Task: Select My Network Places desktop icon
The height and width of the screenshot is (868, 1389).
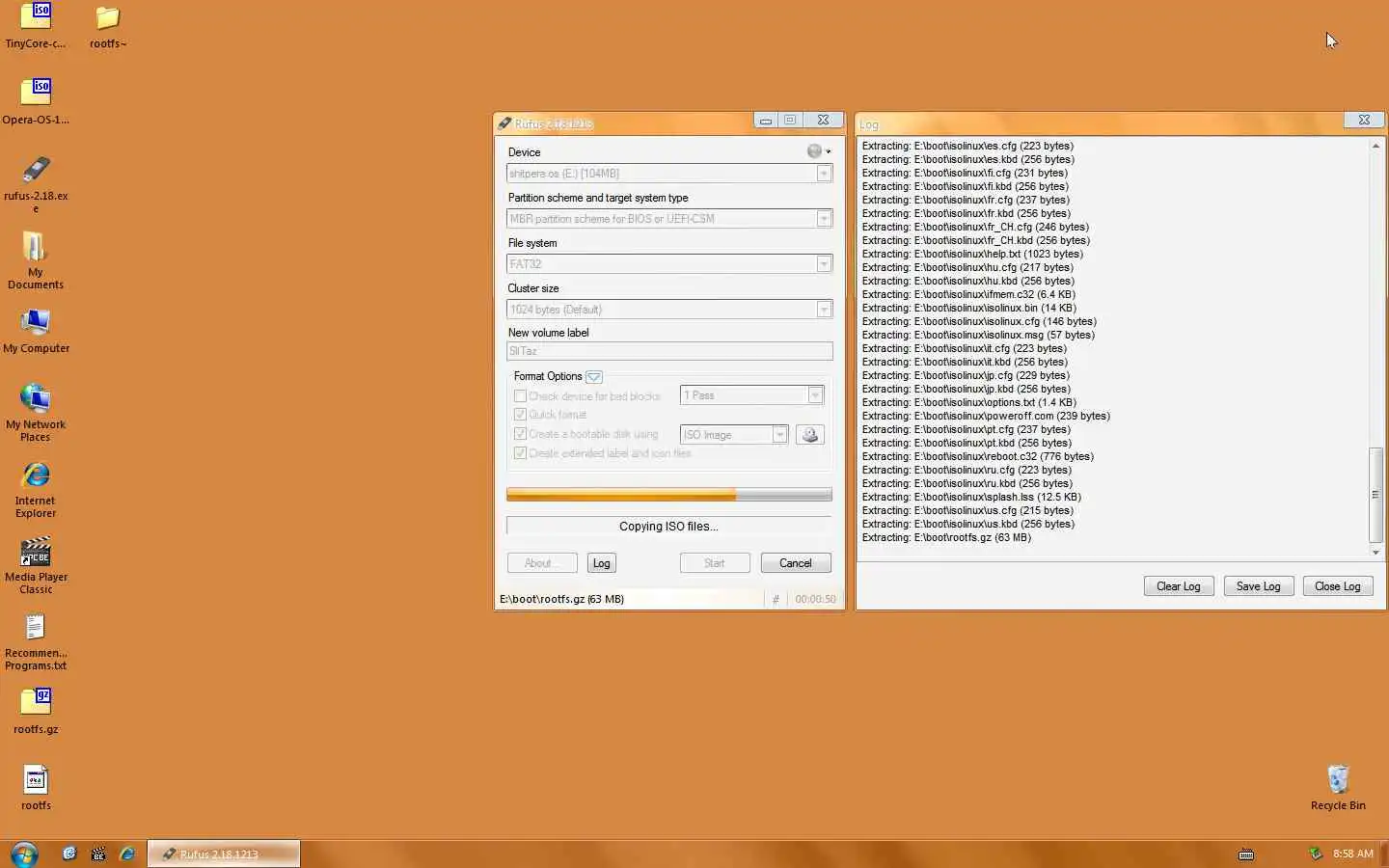Action: (x=36, y=413)
